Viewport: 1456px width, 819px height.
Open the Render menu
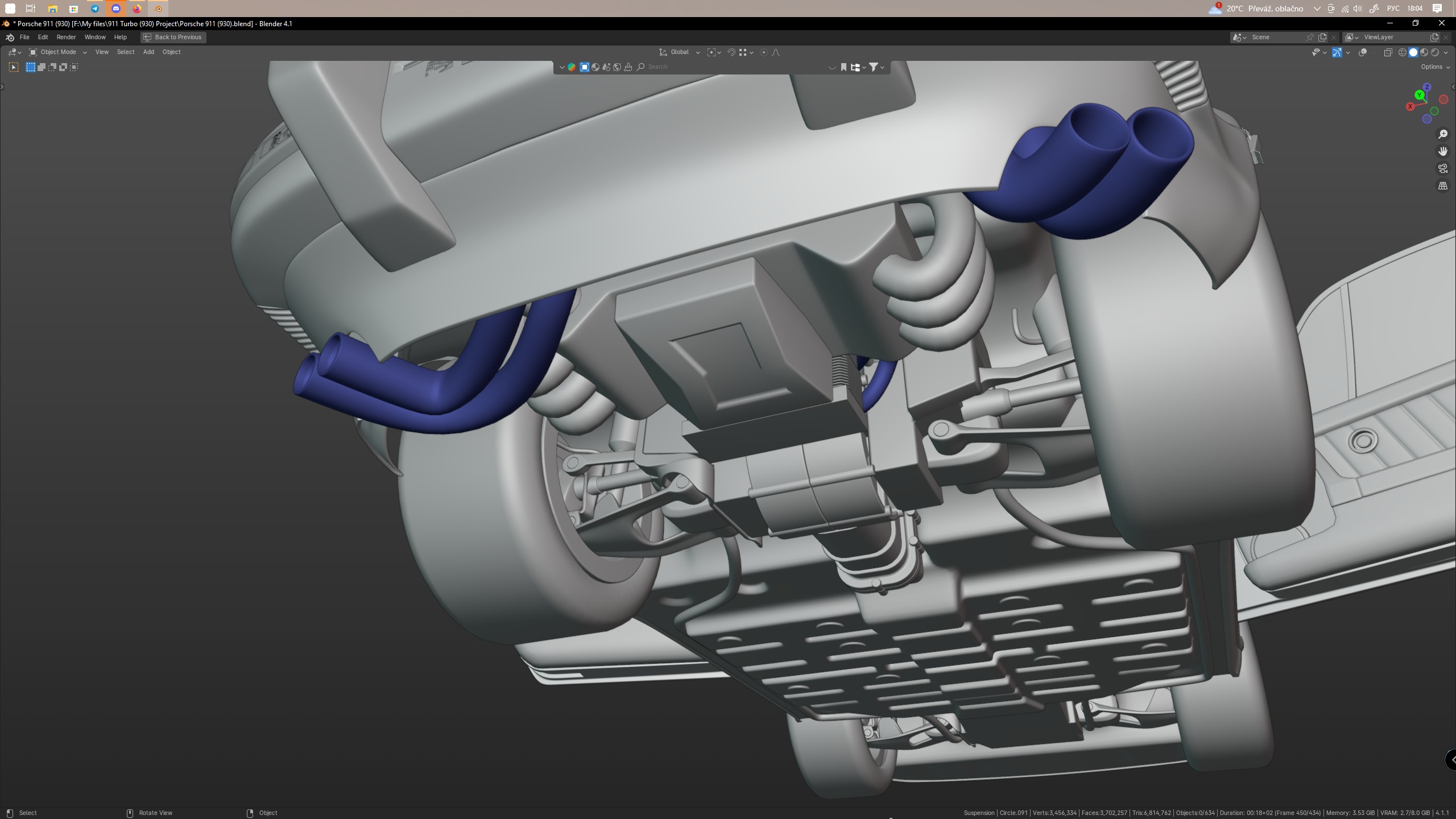coord(66,37)
